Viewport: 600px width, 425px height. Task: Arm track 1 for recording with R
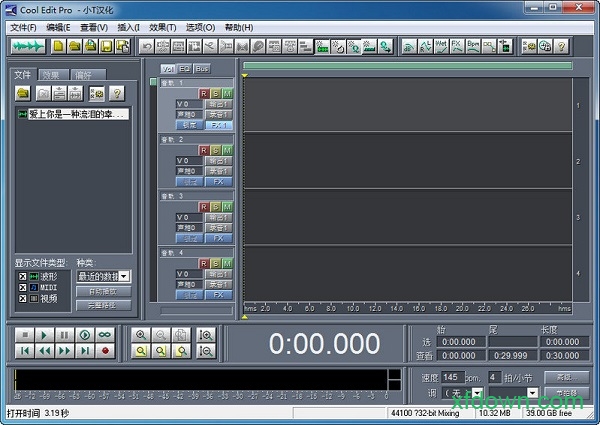pyautogui.click(x=204, y=93)
